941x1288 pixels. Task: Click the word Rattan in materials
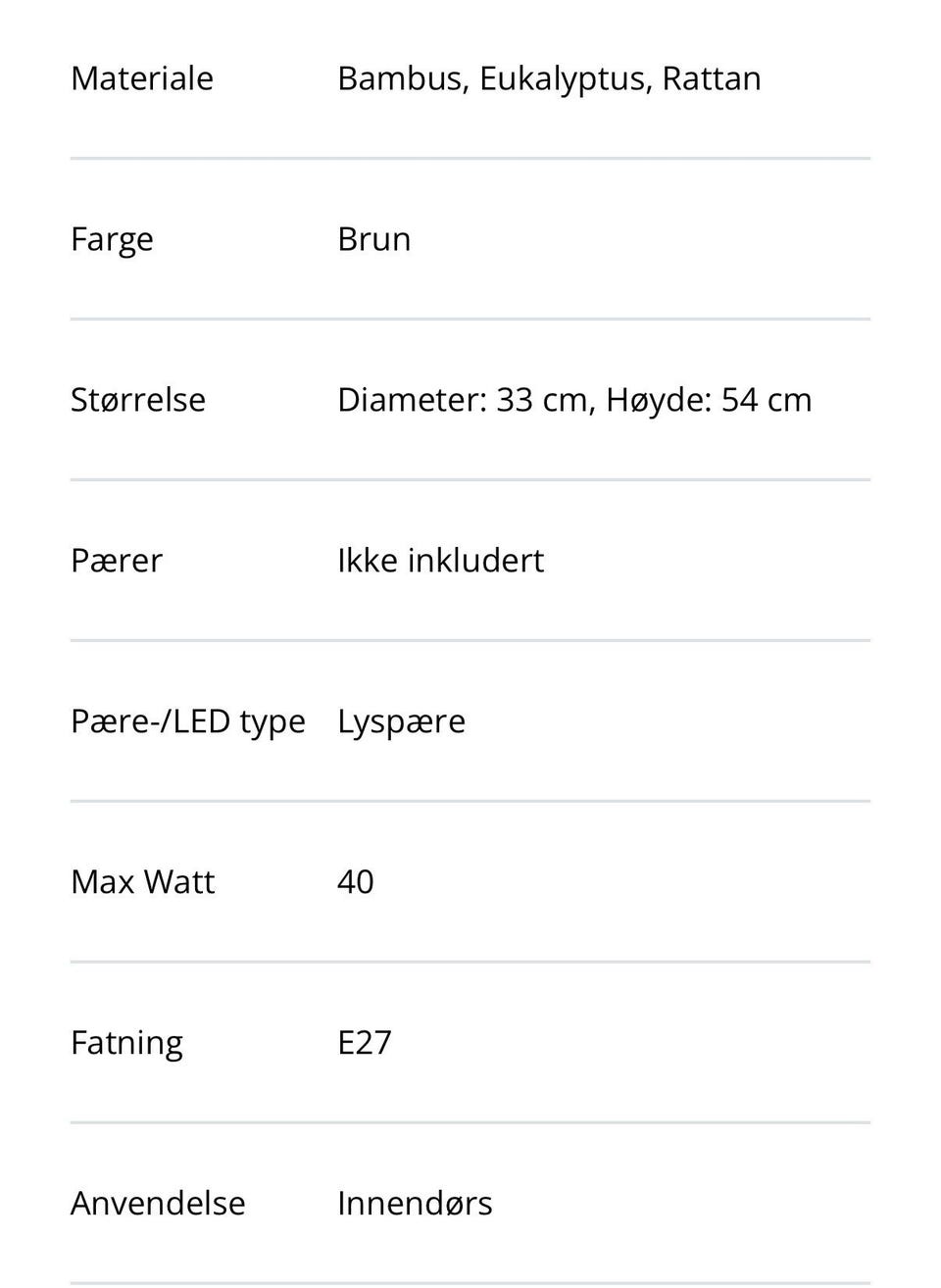click(712, 78)
